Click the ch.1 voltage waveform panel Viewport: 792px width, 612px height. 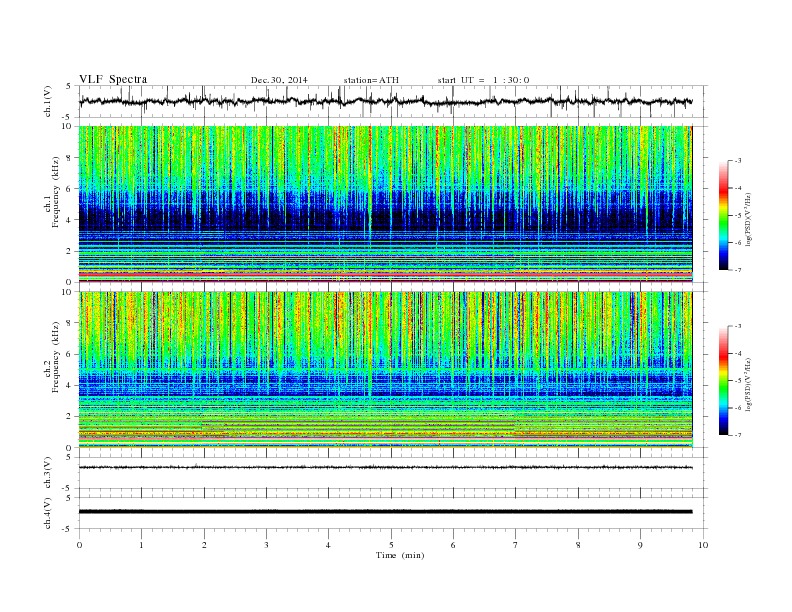[x=393, y=101]
